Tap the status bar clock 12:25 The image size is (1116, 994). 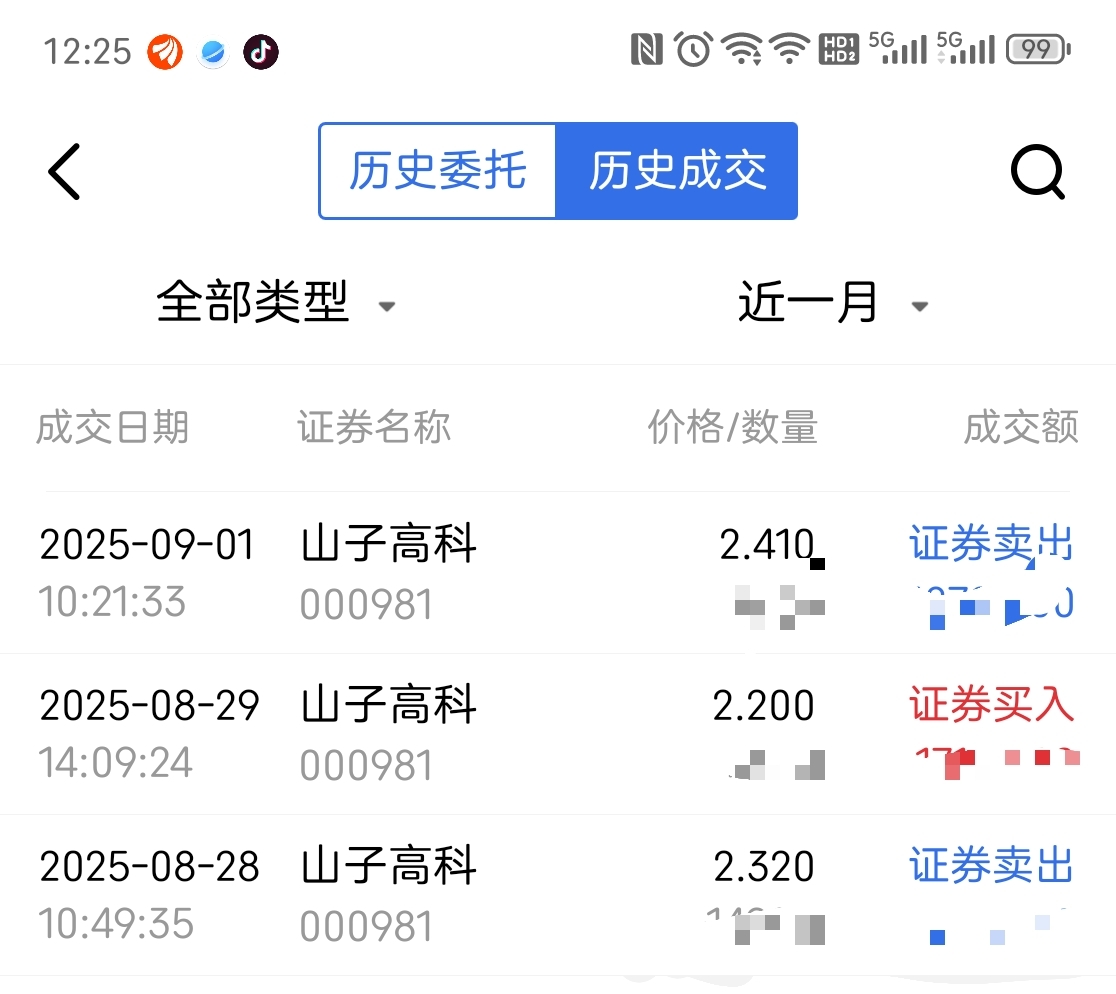(87, 52)
